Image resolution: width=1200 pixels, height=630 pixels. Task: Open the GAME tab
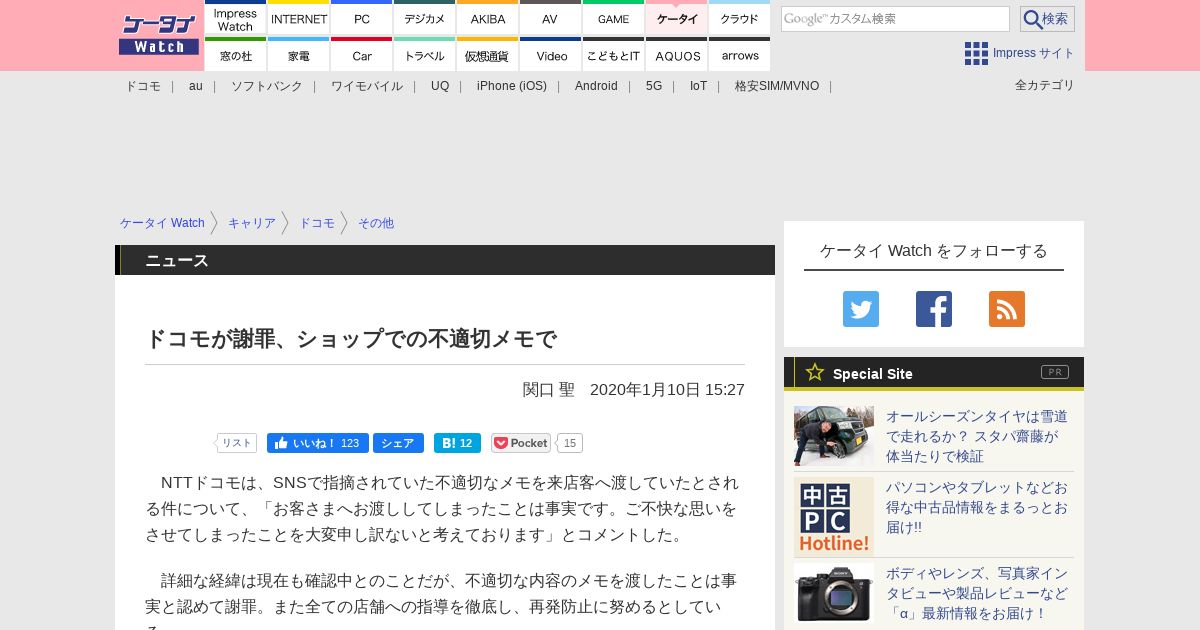click(614, 19)
